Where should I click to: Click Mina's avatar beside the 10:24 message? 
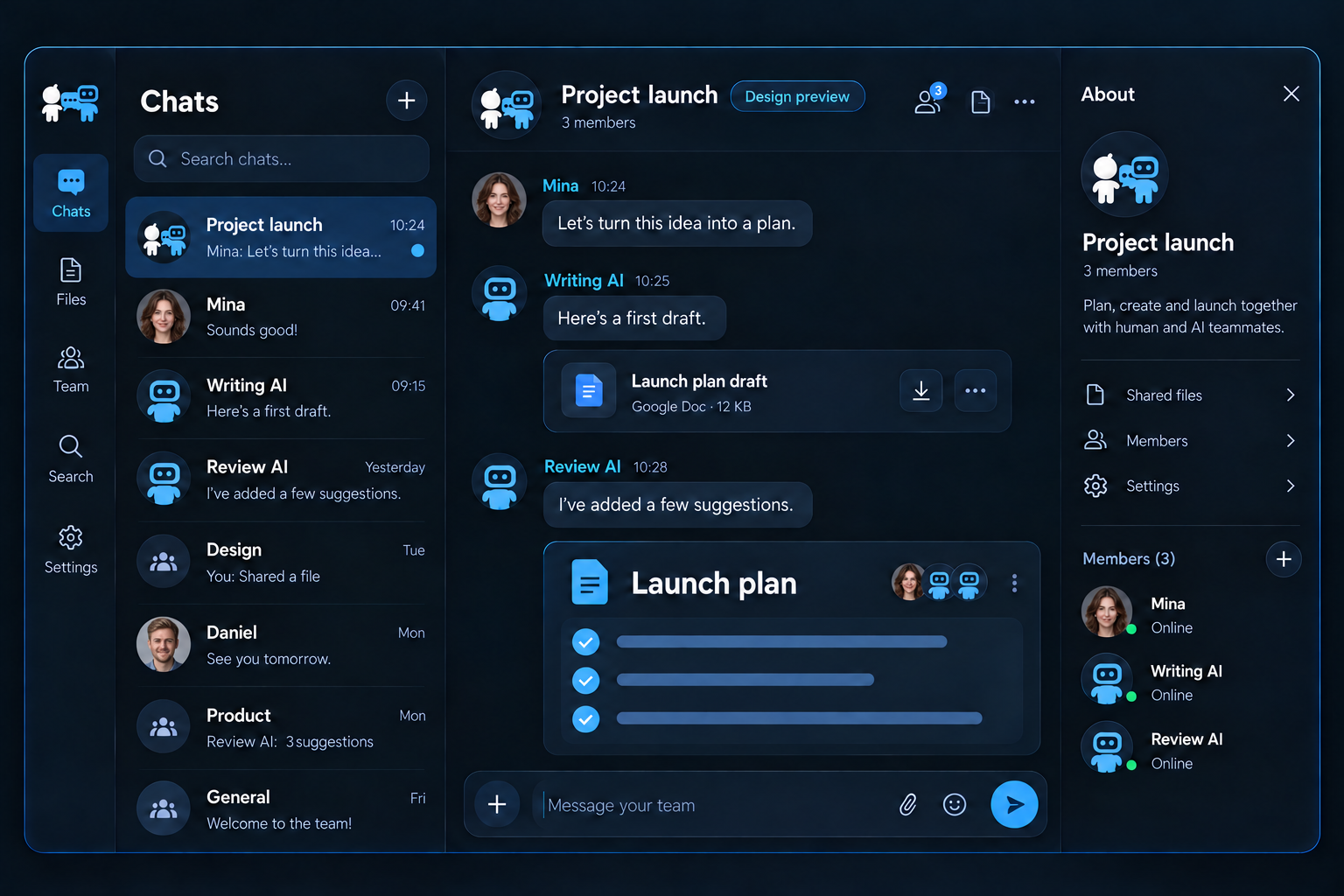pos(499,199)
